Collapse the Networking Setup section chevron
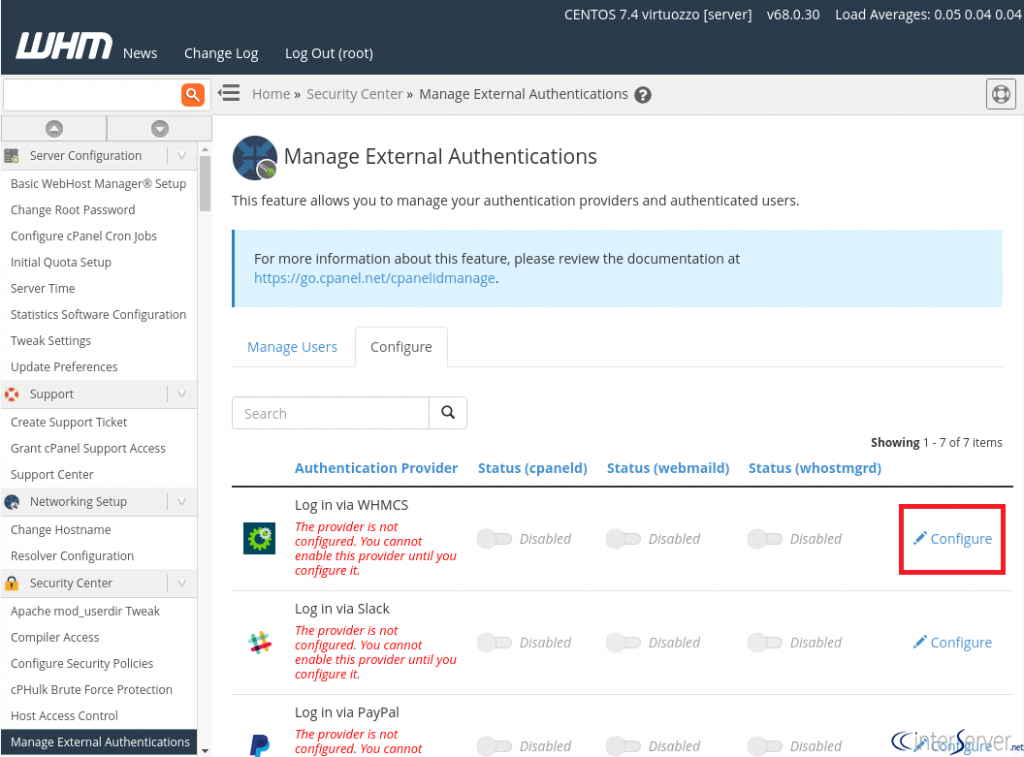 (x=182, y=502)
